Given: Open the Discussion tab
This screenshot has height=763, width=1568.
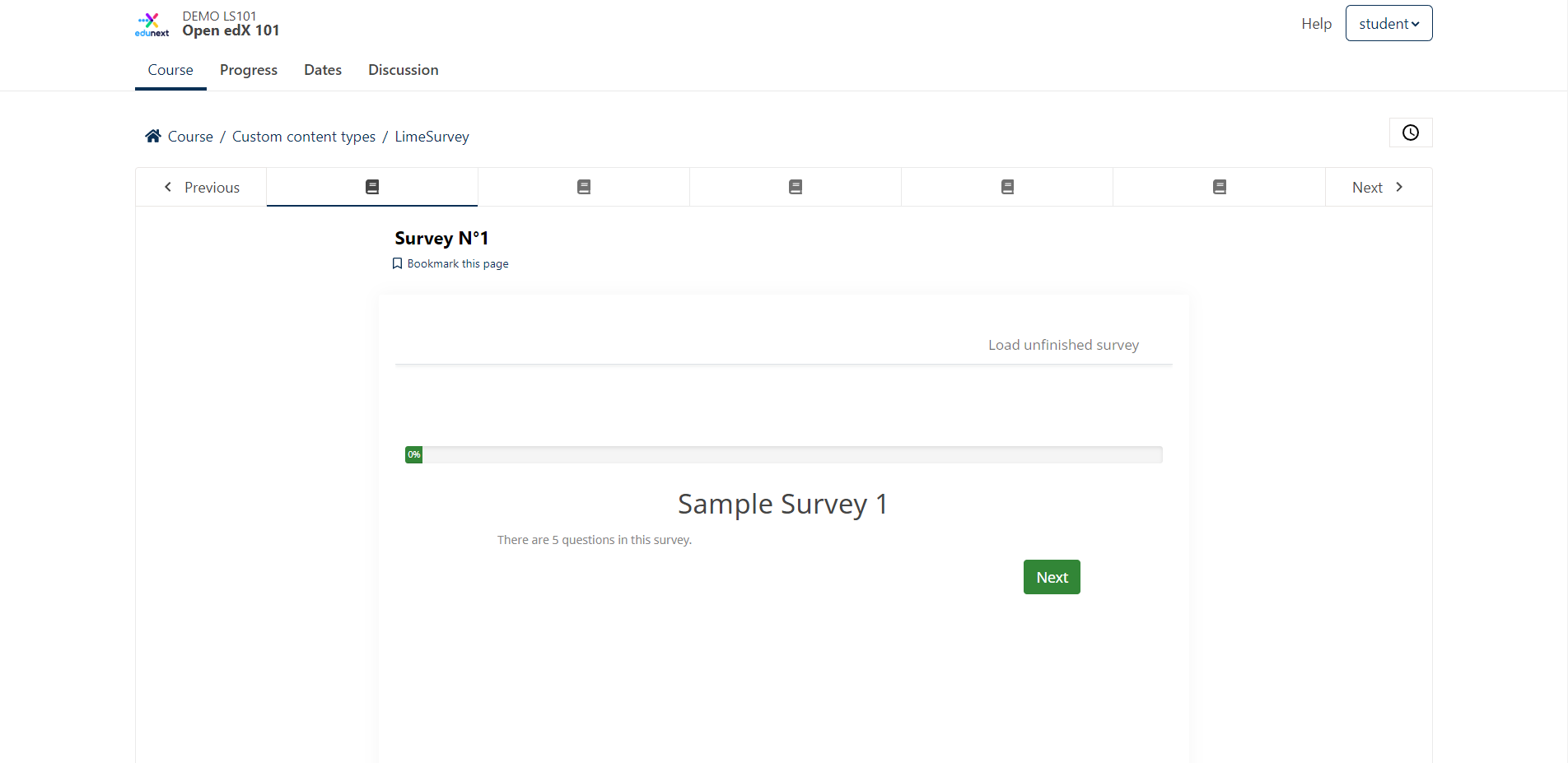Looking at the screenshot, I should (x=404, y=70).
